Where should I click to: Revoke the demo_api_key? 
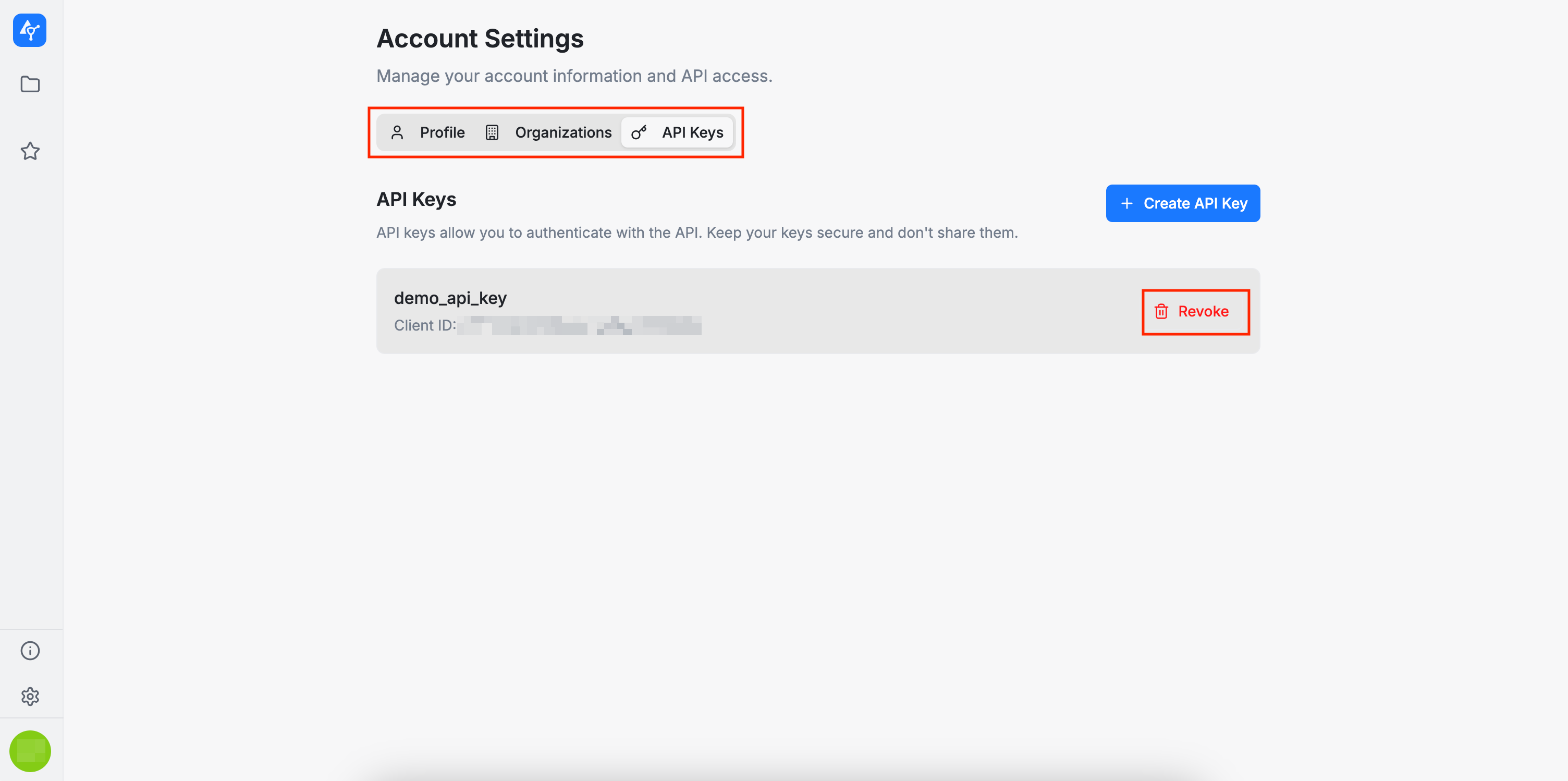pos(1203,311)
